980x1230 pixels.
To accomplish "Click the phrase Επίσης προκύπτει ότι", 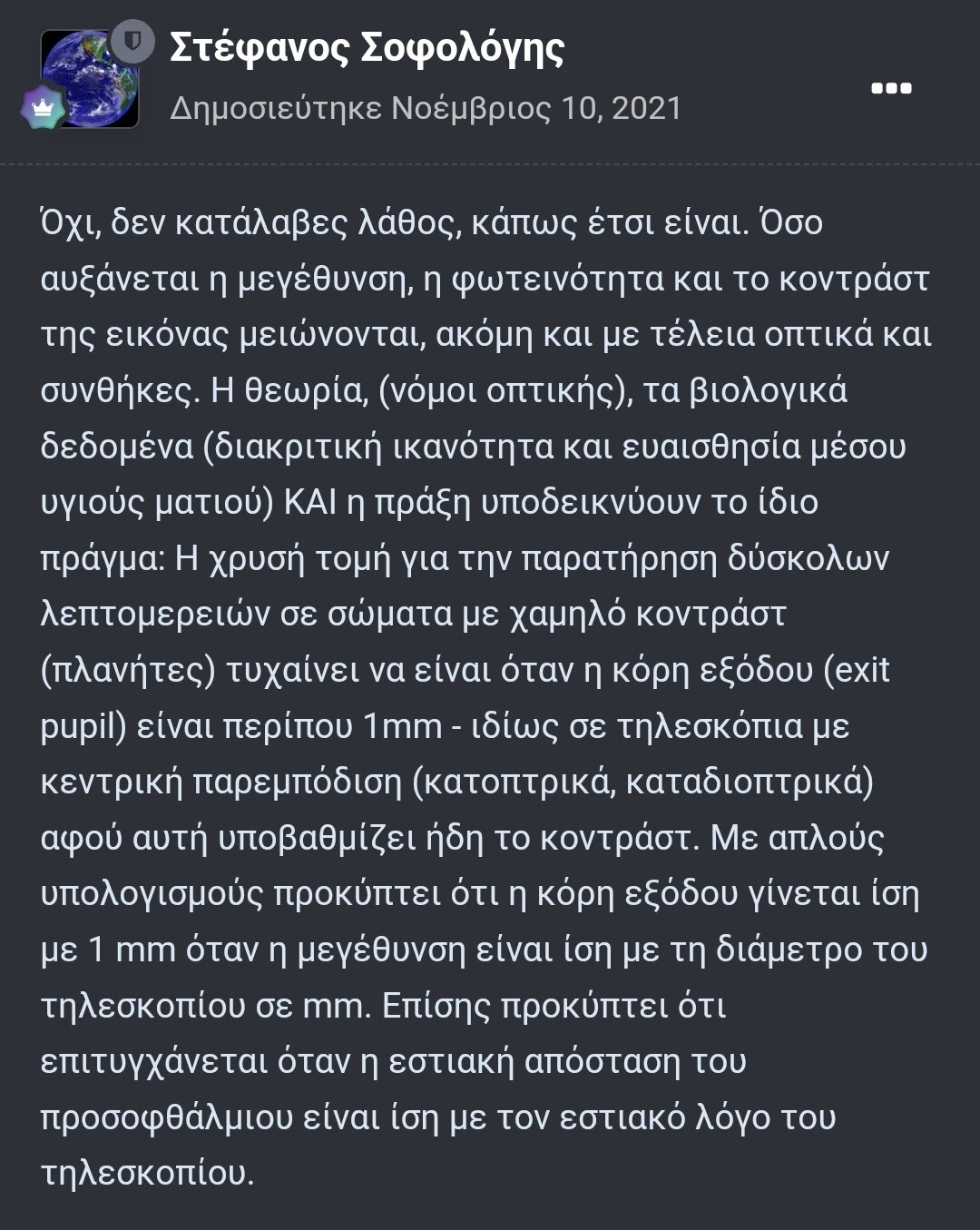I will pyautogui.click(x=554, y=1006).
